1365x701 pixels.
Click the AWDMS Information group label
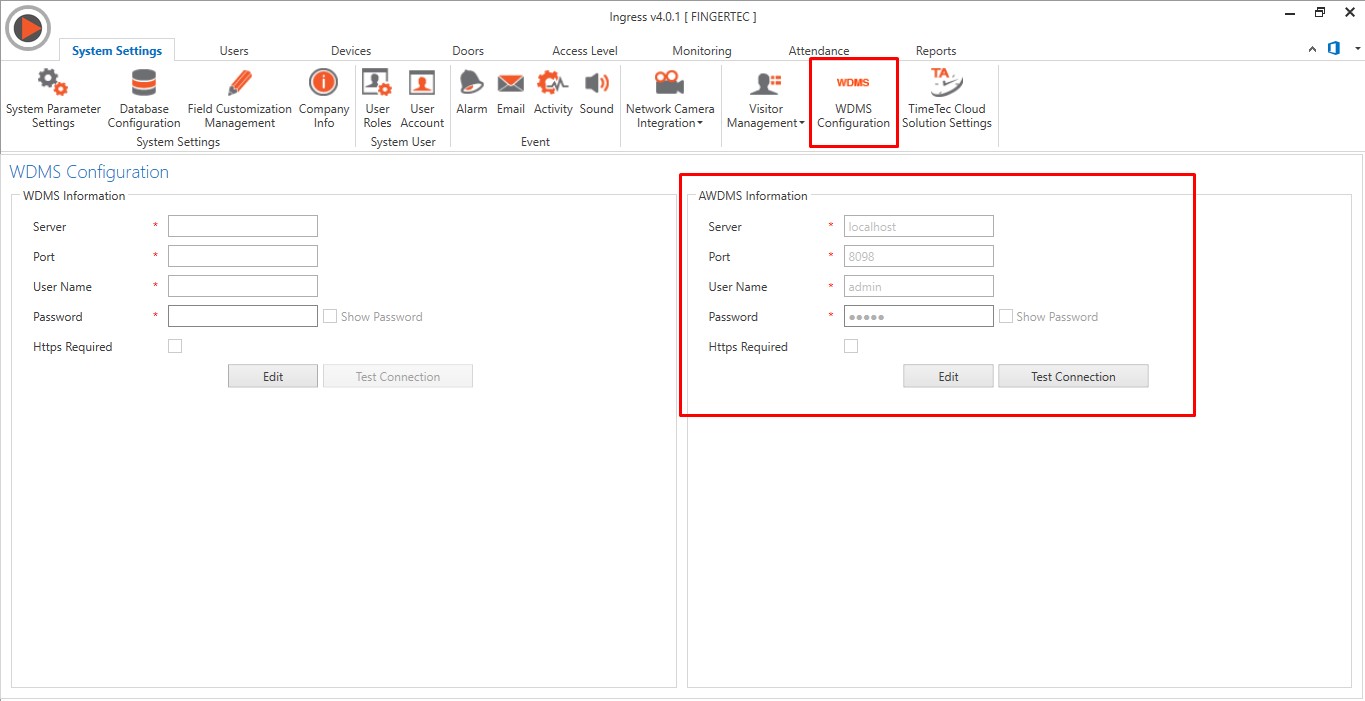pyautogui.click(x=753, y=196)
